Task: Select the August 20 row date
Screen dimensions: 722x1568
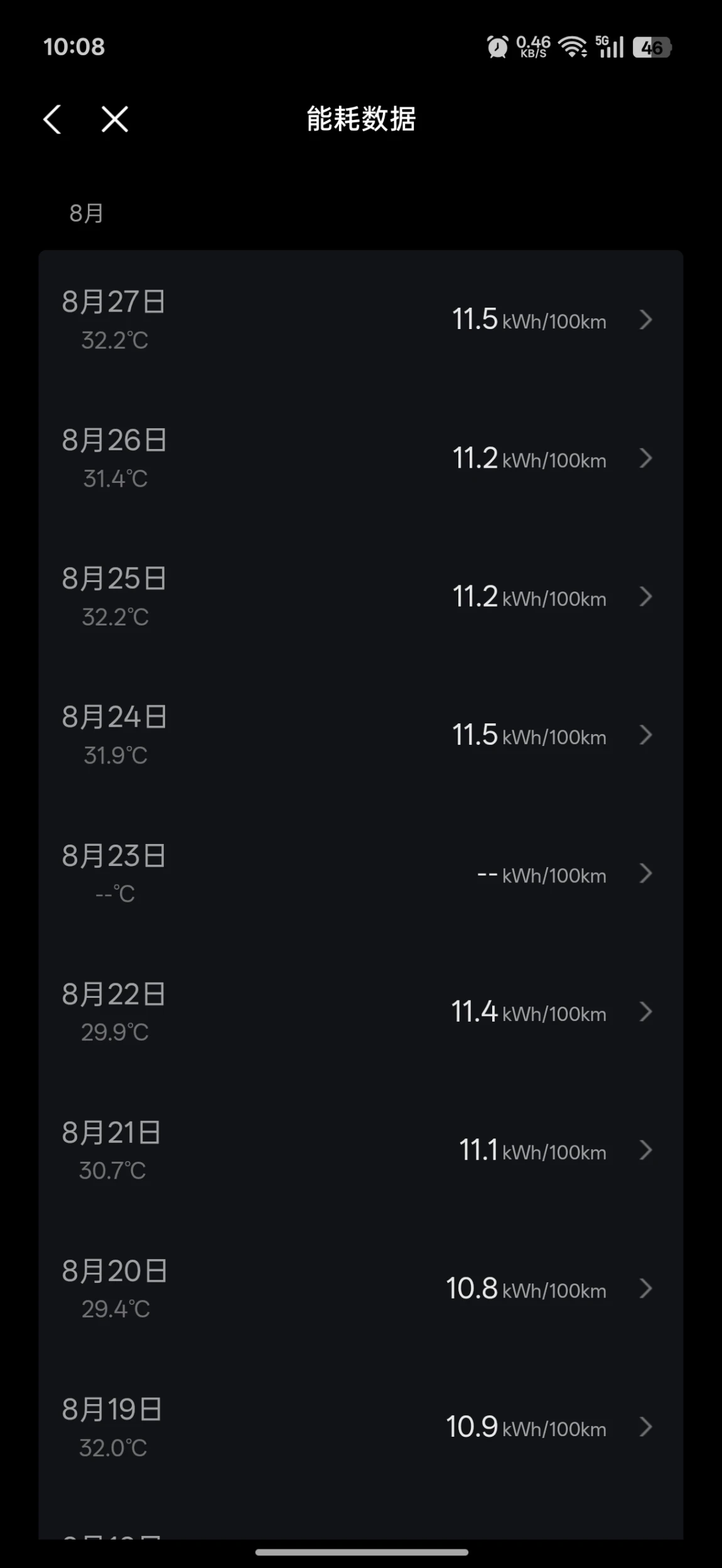Action: 114,1271
